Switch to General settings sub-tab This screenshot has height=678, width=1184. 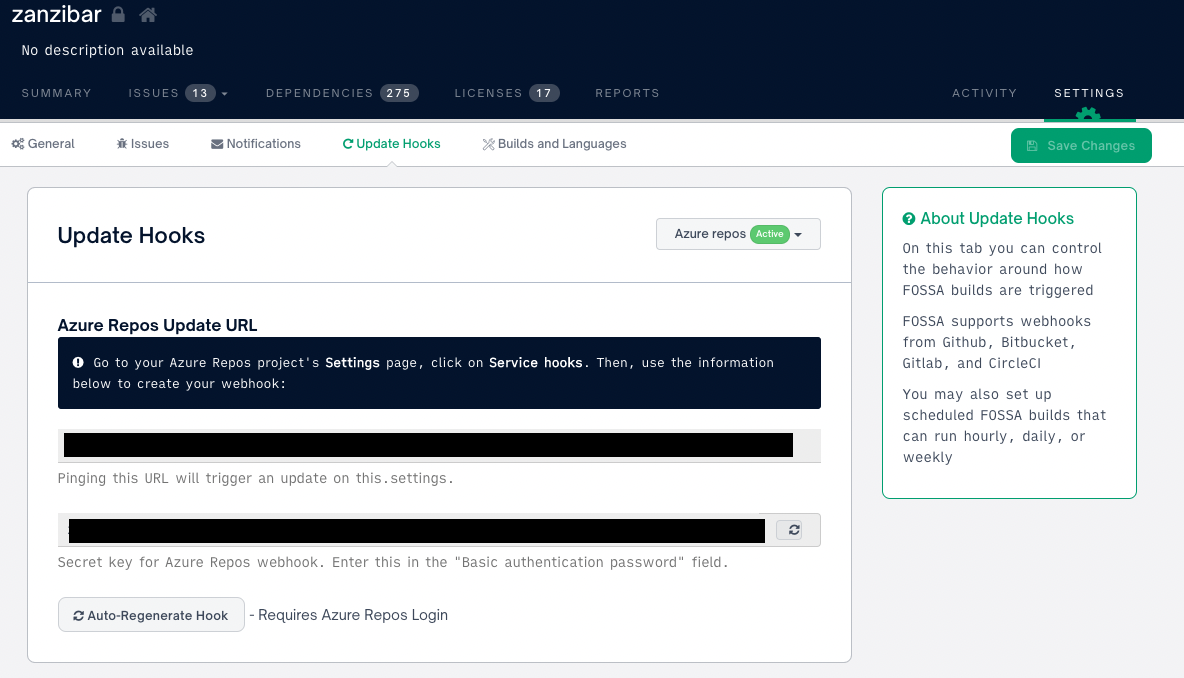click(x=43, y=143)
